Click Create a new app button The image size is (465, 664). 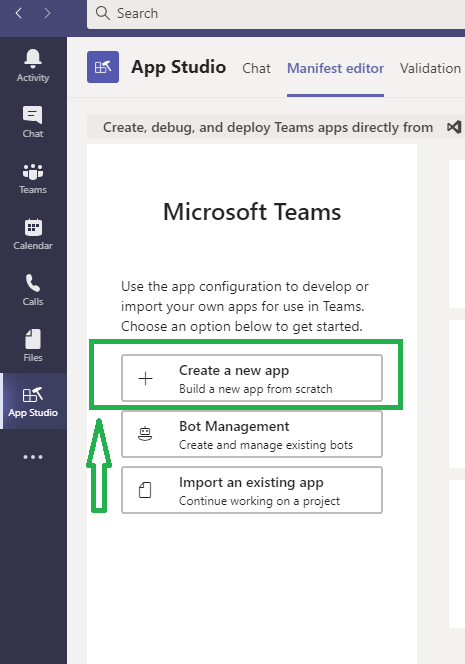click(252, 378)
